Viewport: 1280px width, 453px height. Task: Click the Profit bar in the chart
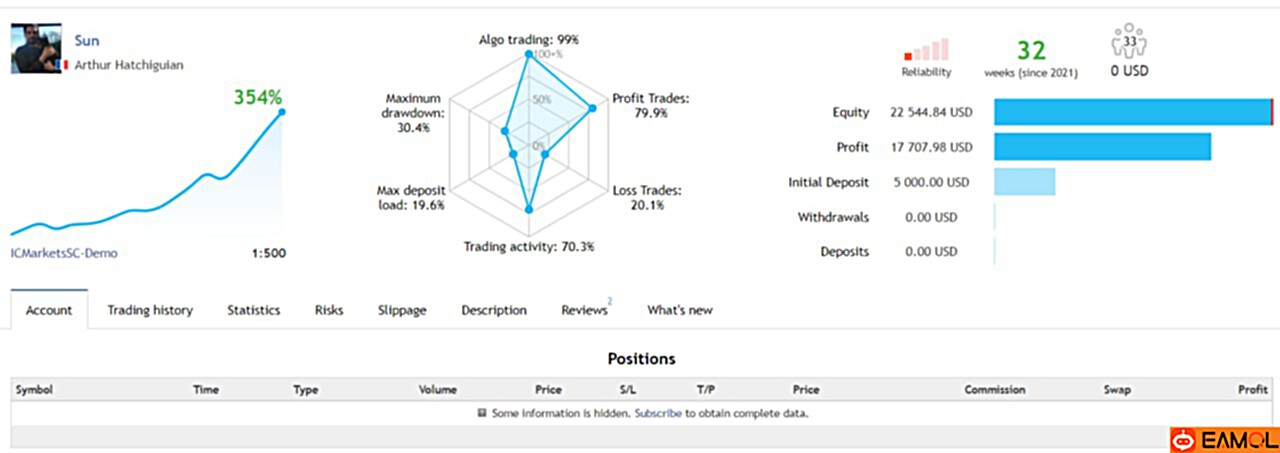pos(1102,147)
